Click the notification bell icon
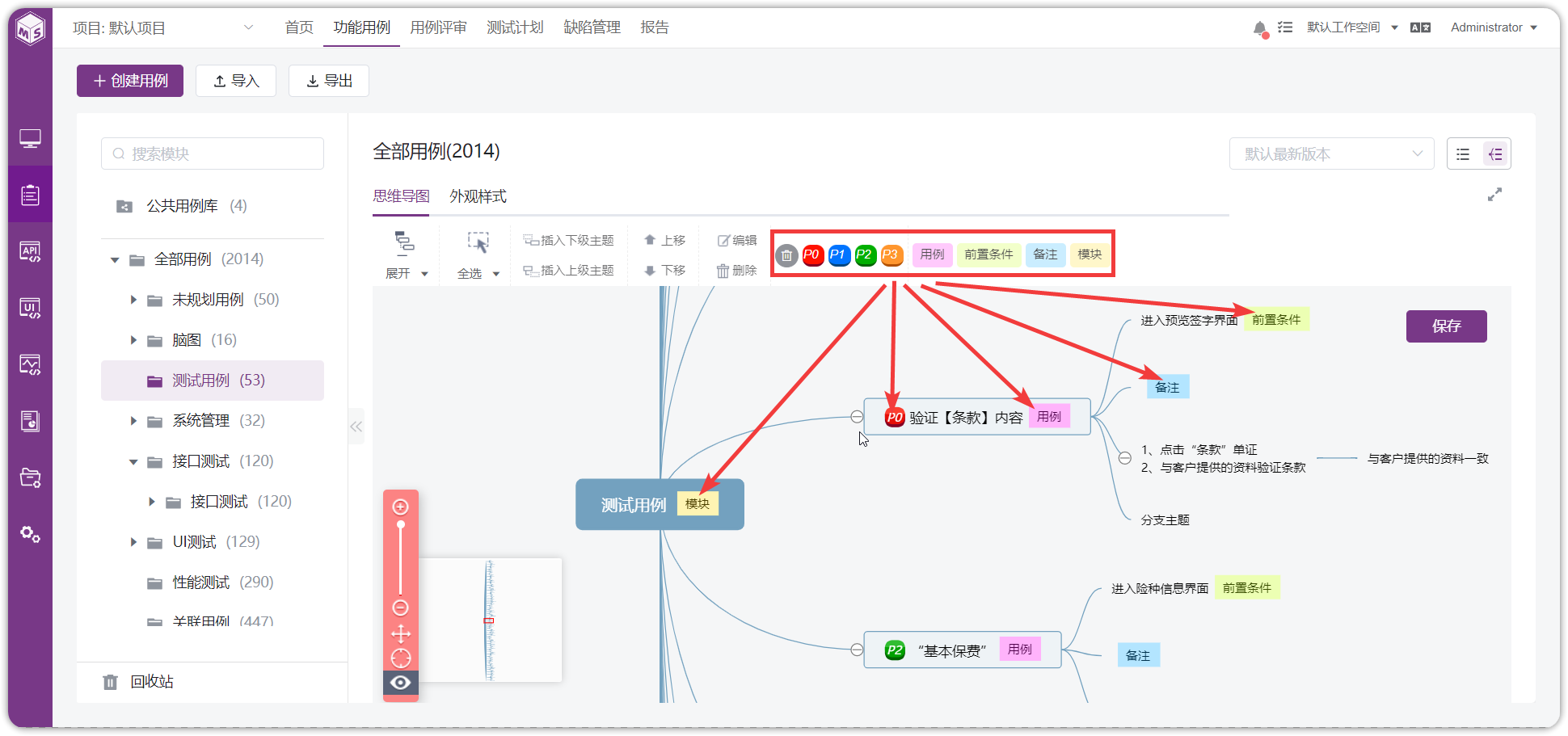 pos(1259,28)
